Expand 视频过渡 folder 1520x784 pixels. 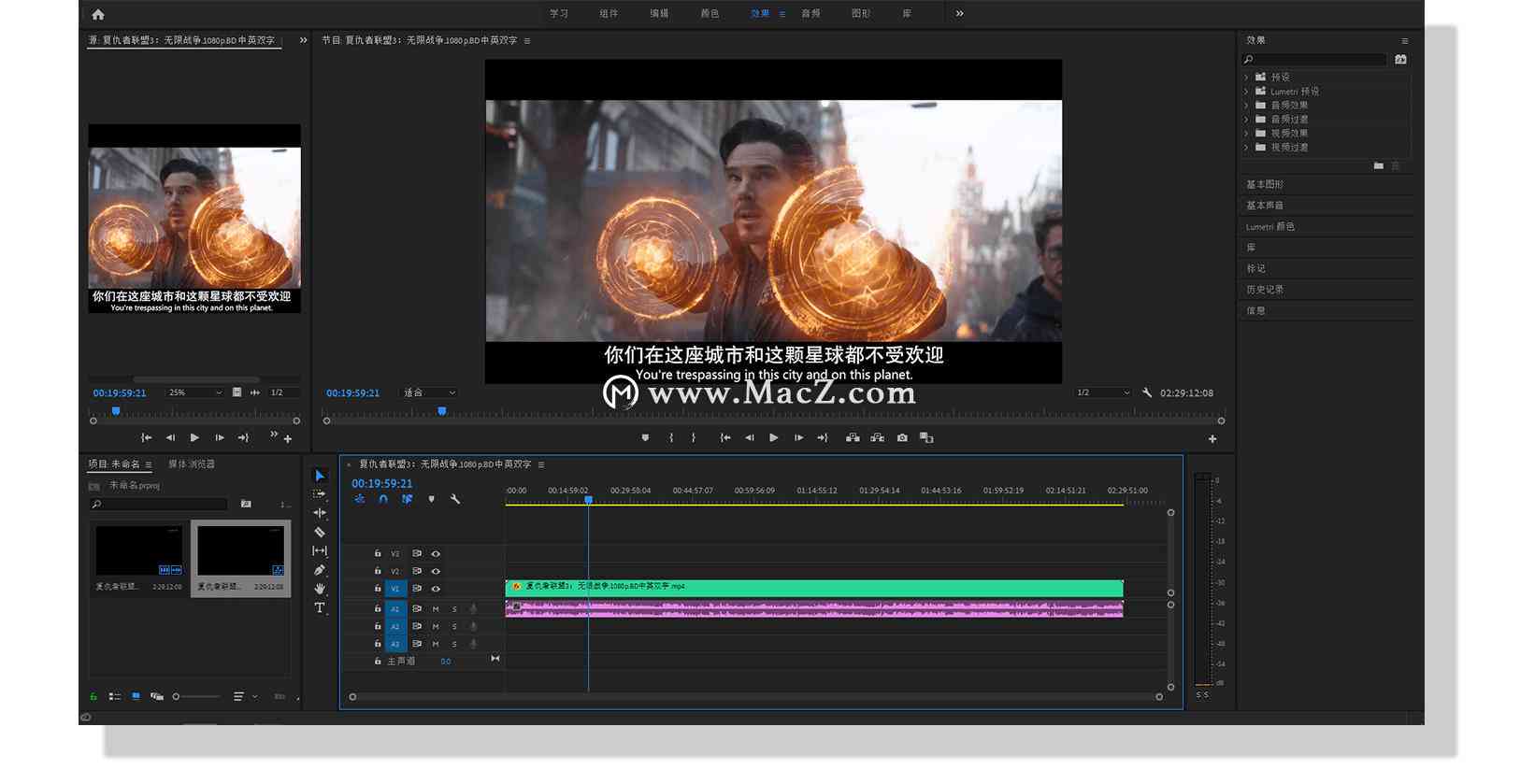tap(1247, 148)
